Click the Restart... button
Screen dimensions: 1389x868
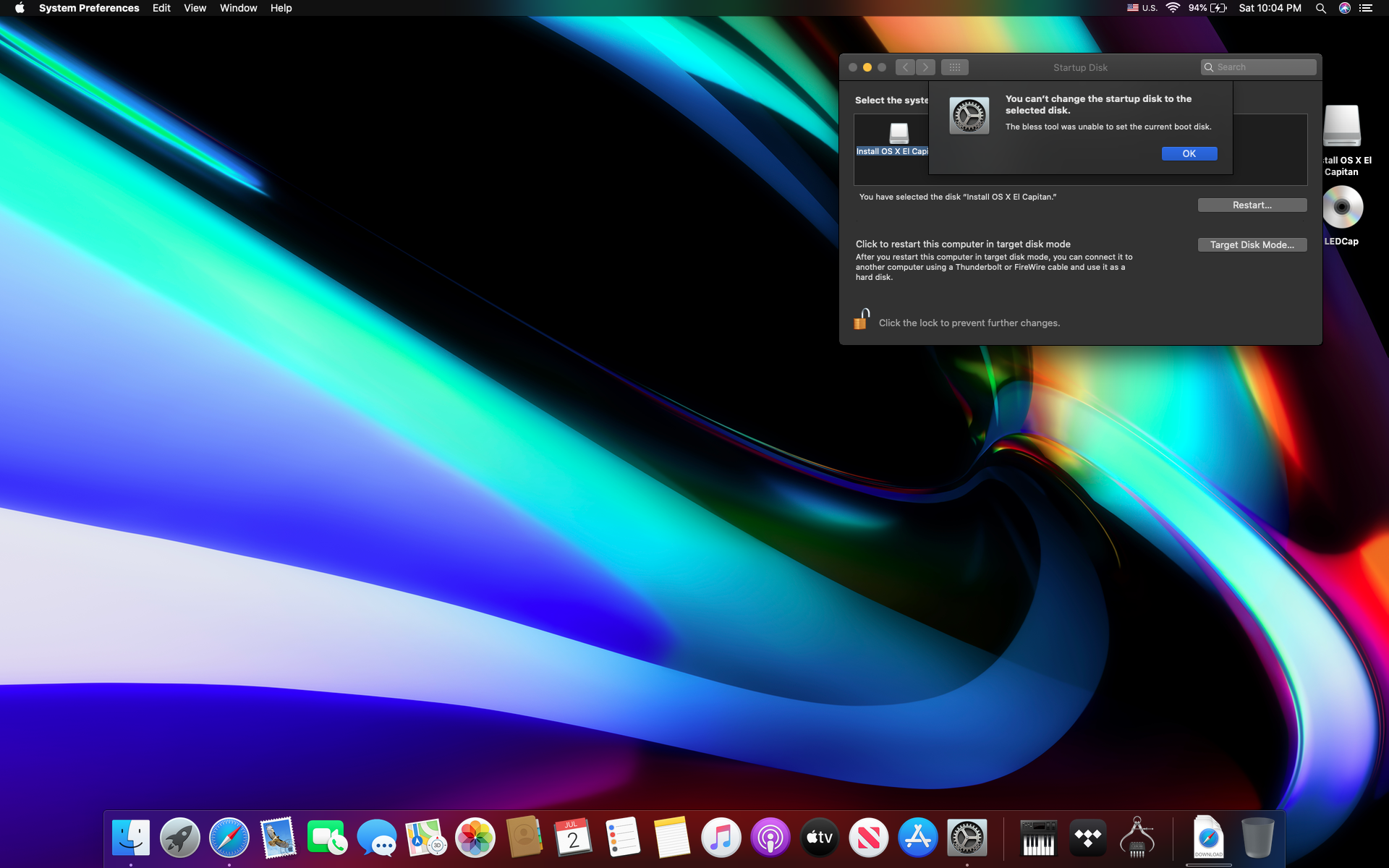(x=1252, y=205)
